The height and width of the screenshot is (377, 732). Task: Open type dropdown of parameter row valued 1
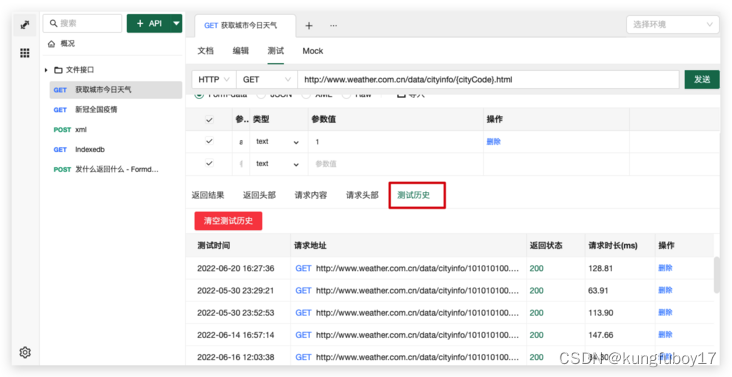277,142
